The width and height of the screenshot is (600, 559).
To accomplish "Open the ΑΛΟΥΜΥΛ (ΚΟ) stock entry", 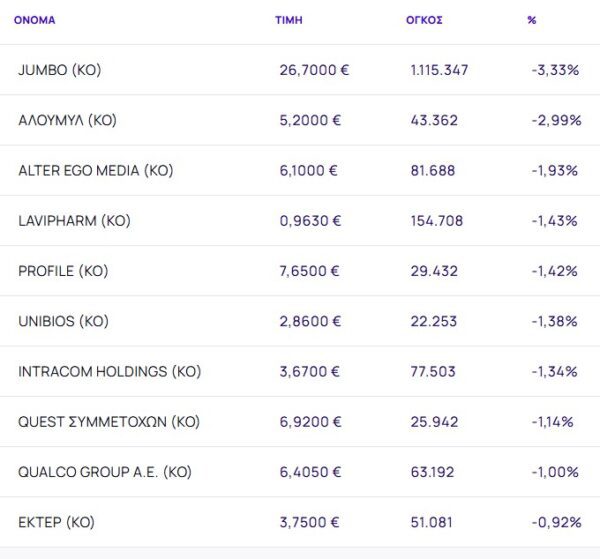I will 68,120.
